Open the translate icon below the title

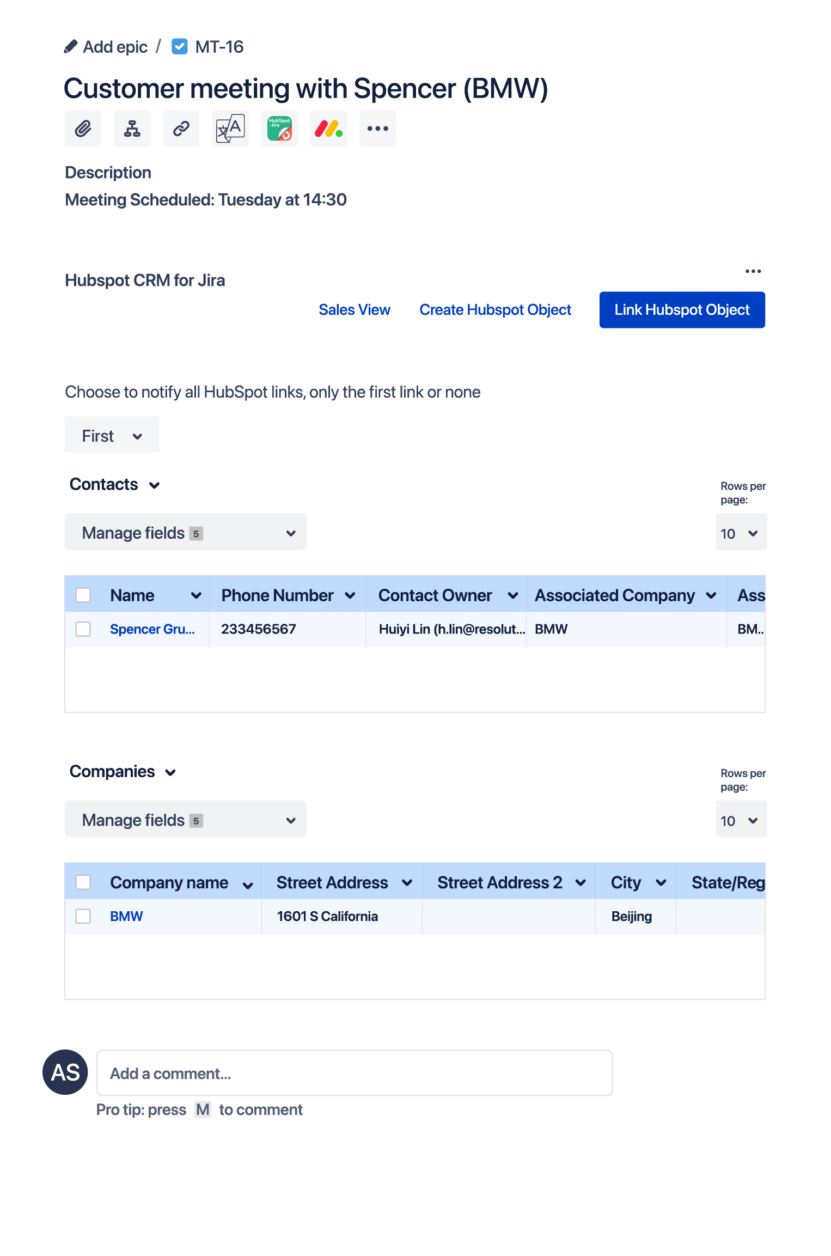[x=230, y=128]
